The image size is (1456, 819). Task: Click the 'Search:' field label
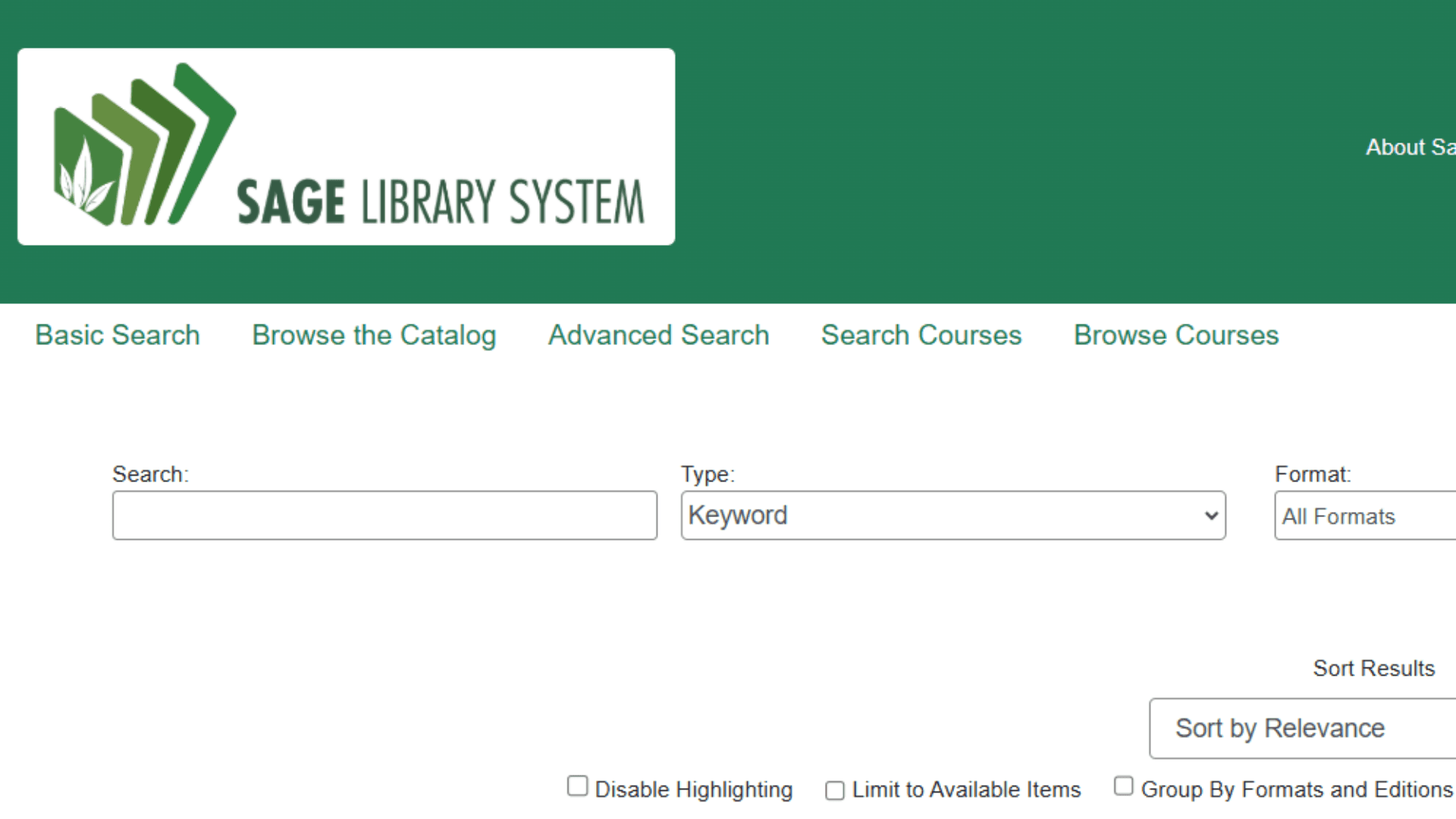coord(150,475)
